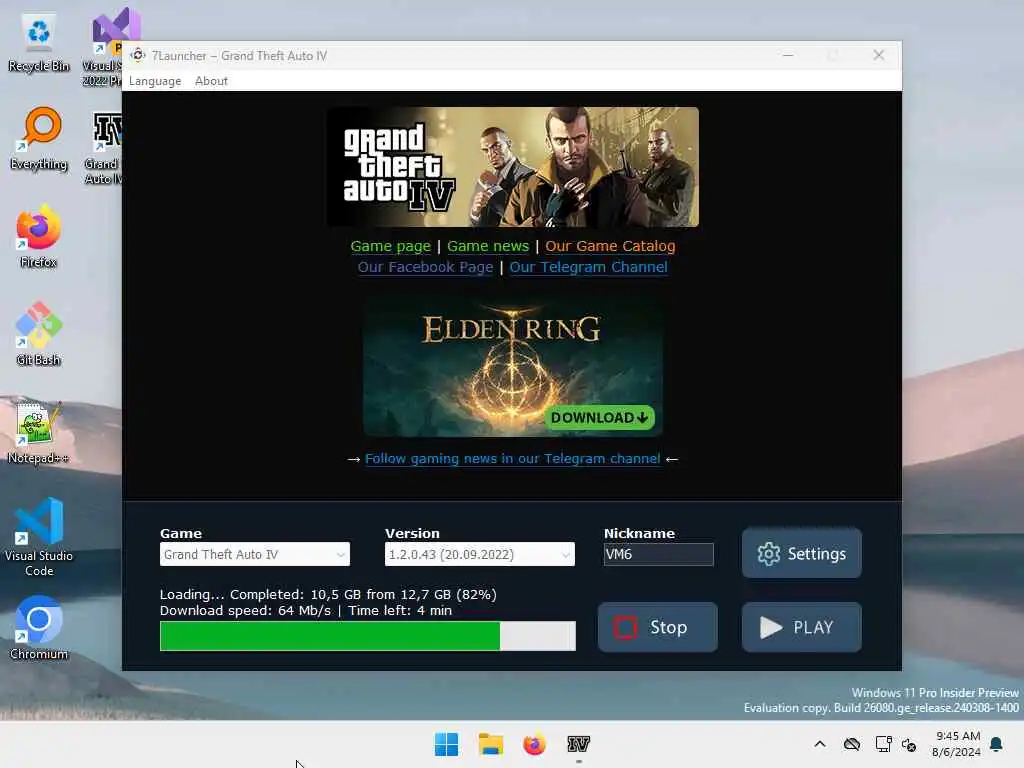Image resolution: width=1024 pixels, height=768 pixels.
Task: Open Our Facebook Page link
Action: click(x=425, y=267)
